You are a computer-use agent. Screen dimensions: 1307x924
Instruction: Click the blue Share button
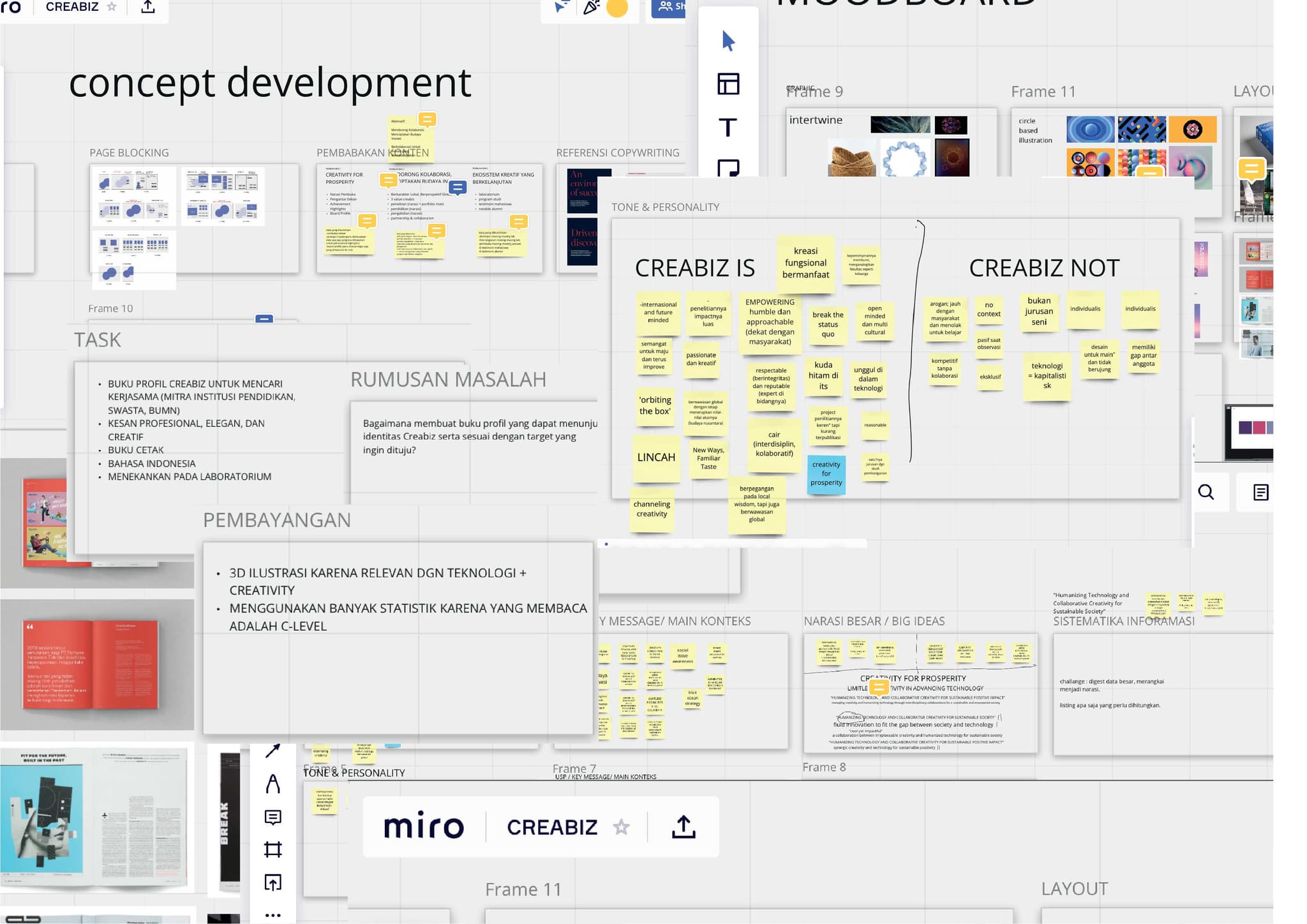[668, 7]
